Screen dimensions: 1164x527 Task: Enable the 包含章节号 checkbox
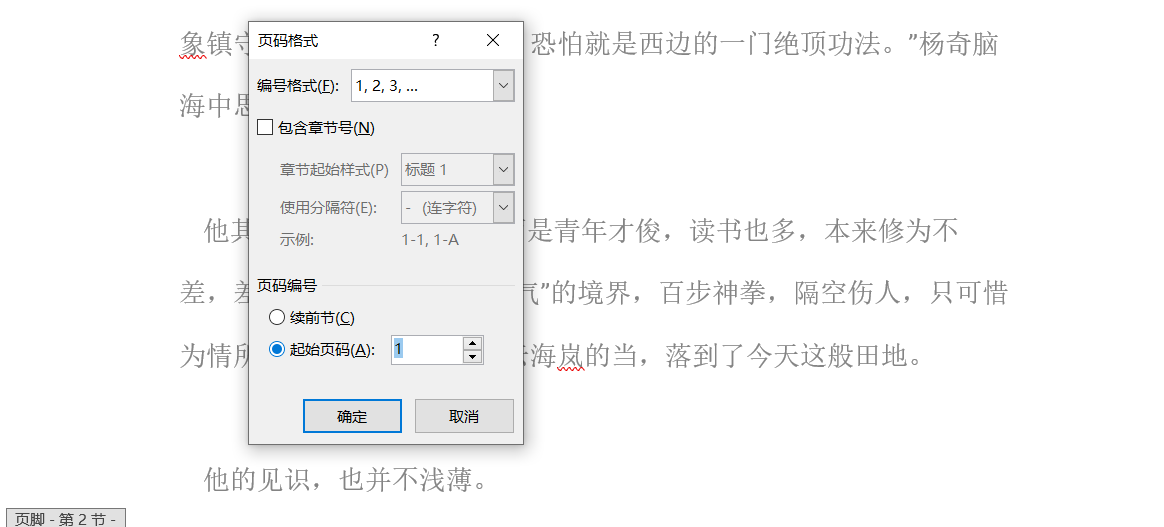coord(265,128)
